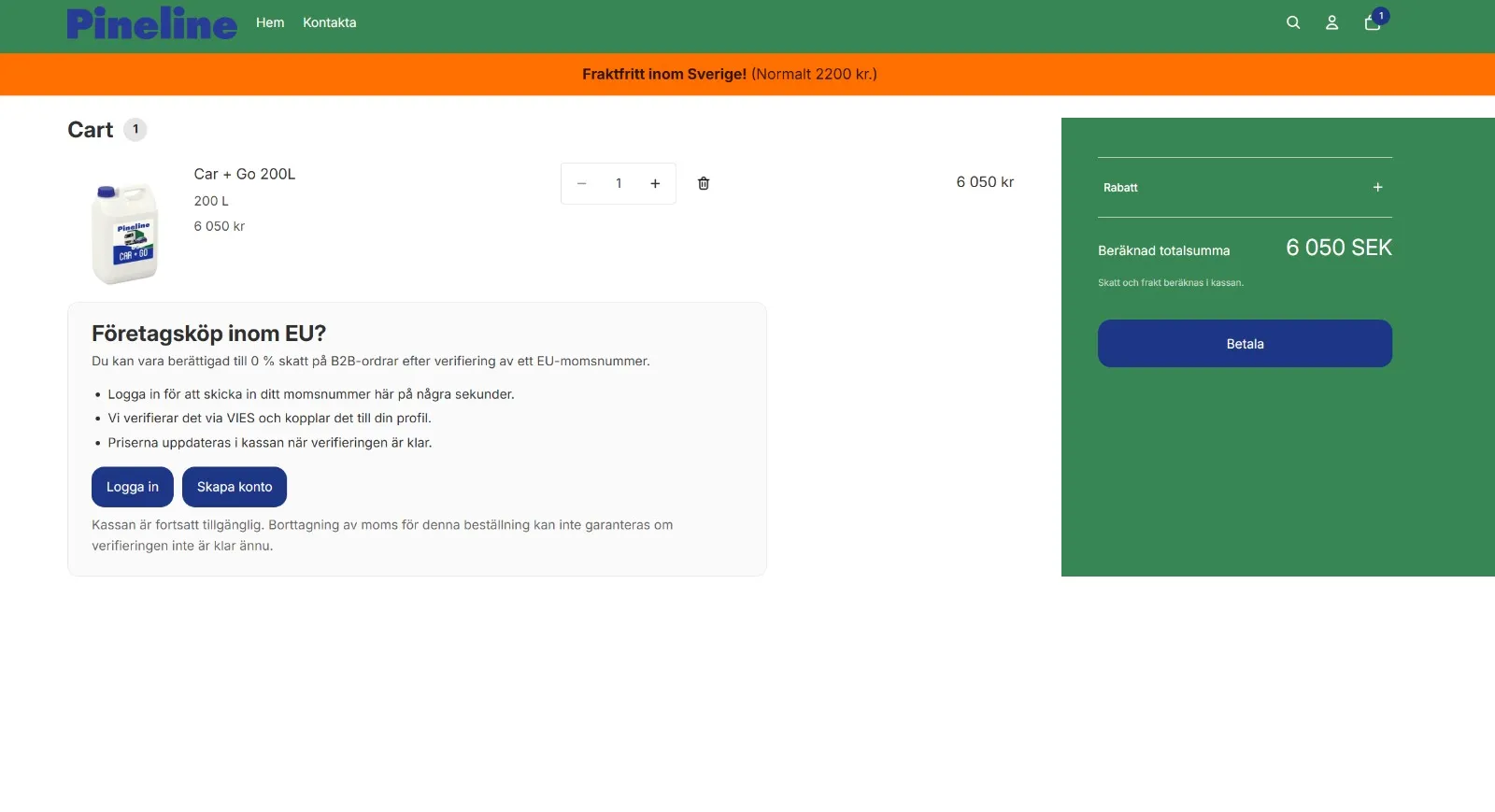Click the Skatt och frakt beräknas i kassan note
1495x812 pixels.
click(1171, 282)
